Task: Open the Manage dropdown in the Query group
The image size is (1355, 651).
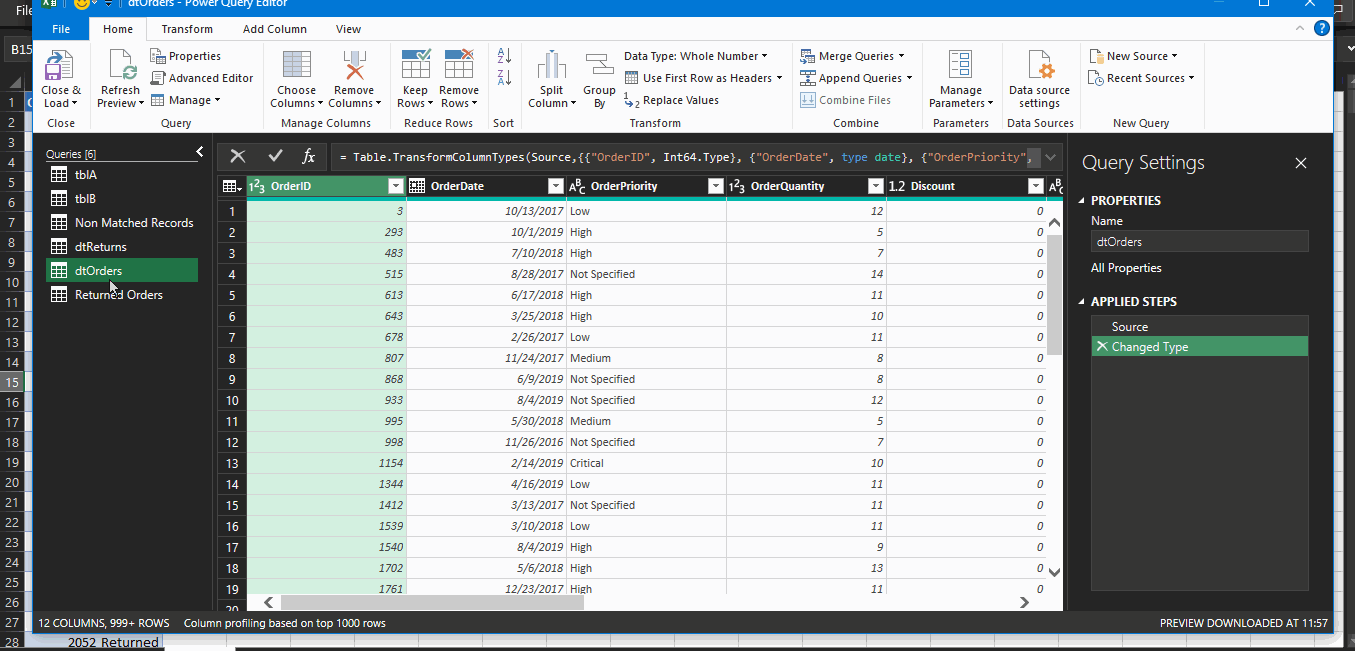Action: (186, 100)
